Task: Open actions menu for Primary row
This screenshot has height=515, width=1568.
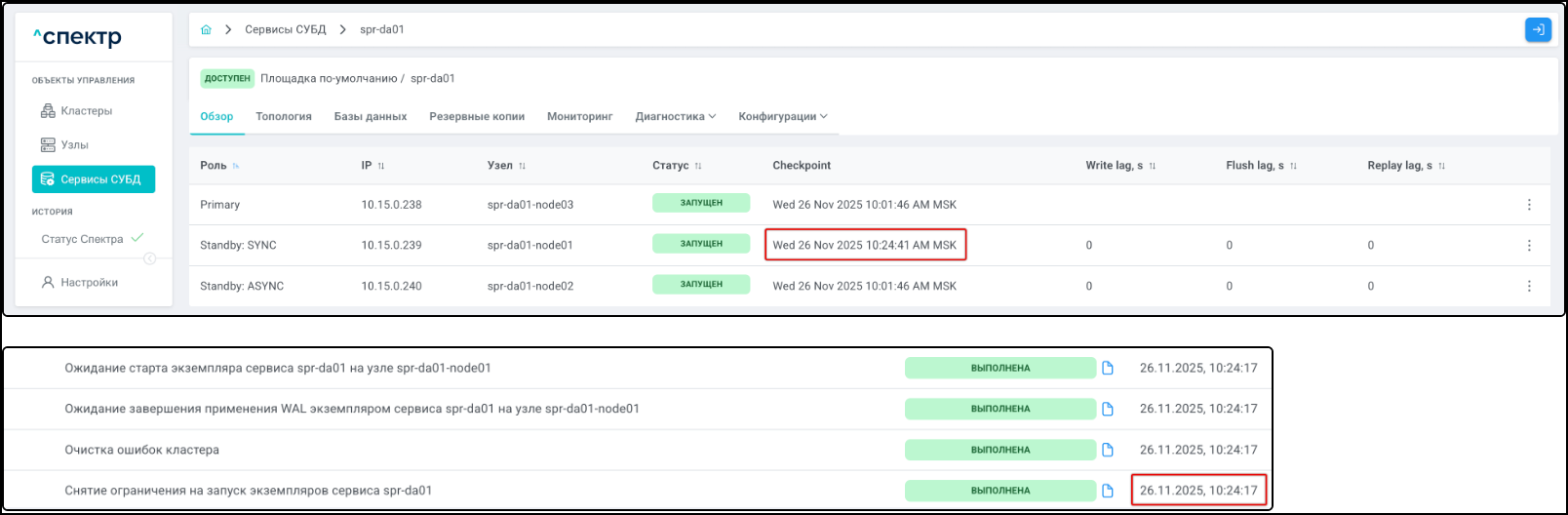Action: pyautogui.click(x=1528, y=205)
